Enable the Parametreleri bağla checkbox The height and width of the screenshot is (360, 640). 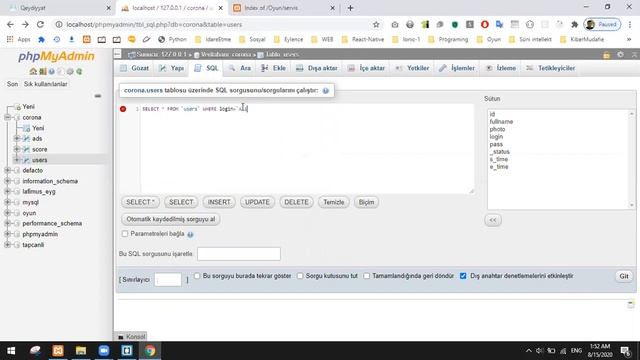(x=125, y=234)
